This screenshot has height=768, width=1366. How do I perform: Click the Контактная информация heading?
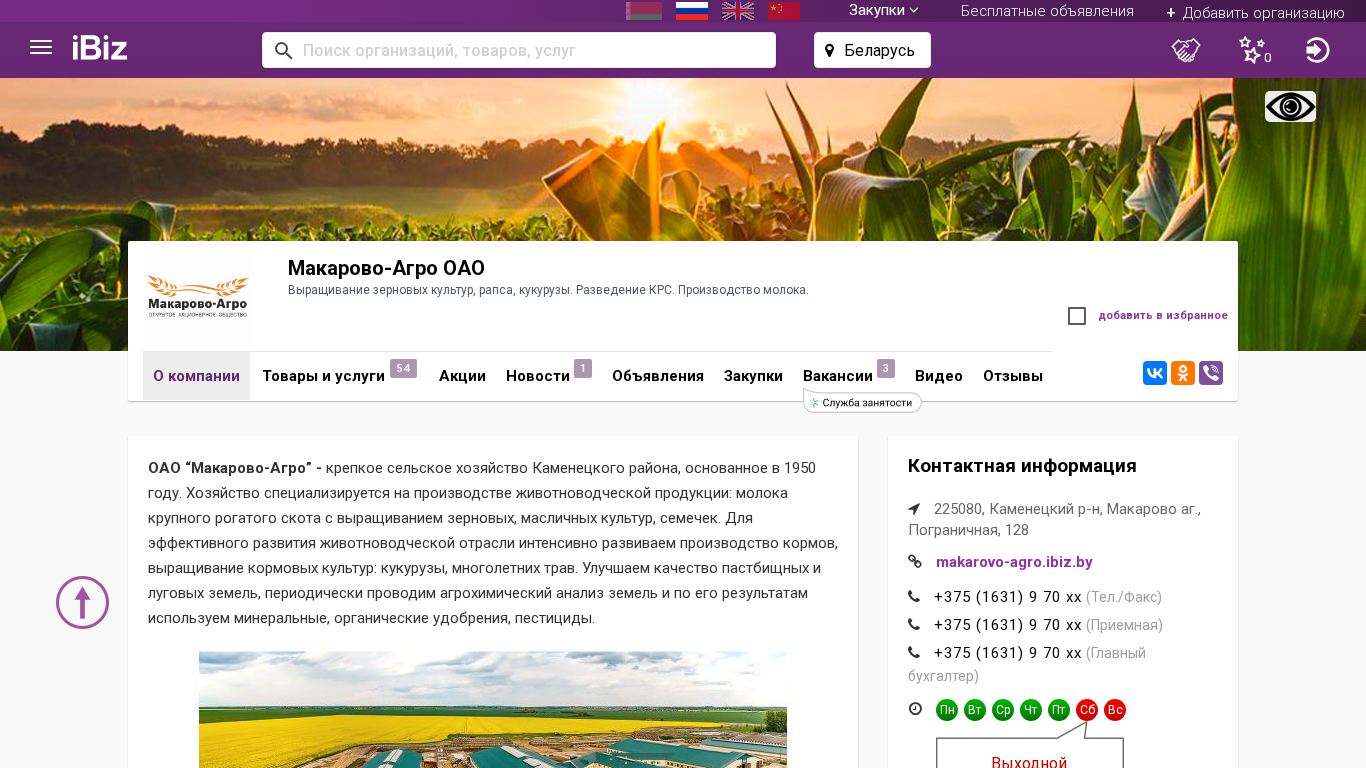pyautogui.click(x=1022, y=466)
